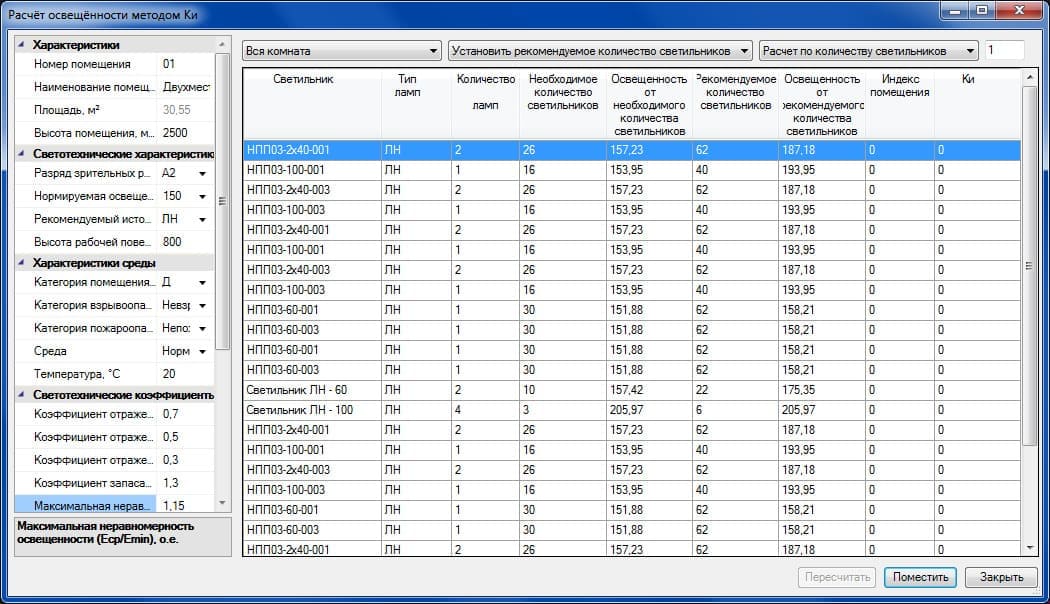Click the Температура value 20
Image resolution: width=1050 pixels, height=604 pixels.
click(x=185, y=374)
